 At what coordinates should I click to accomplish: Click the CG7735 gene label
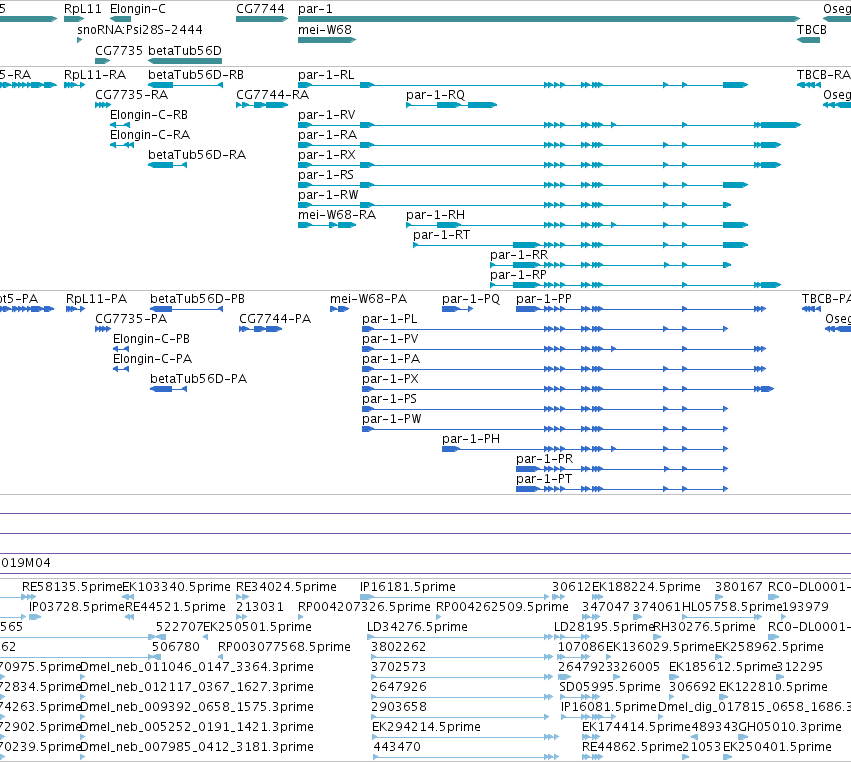pos(119,50)
